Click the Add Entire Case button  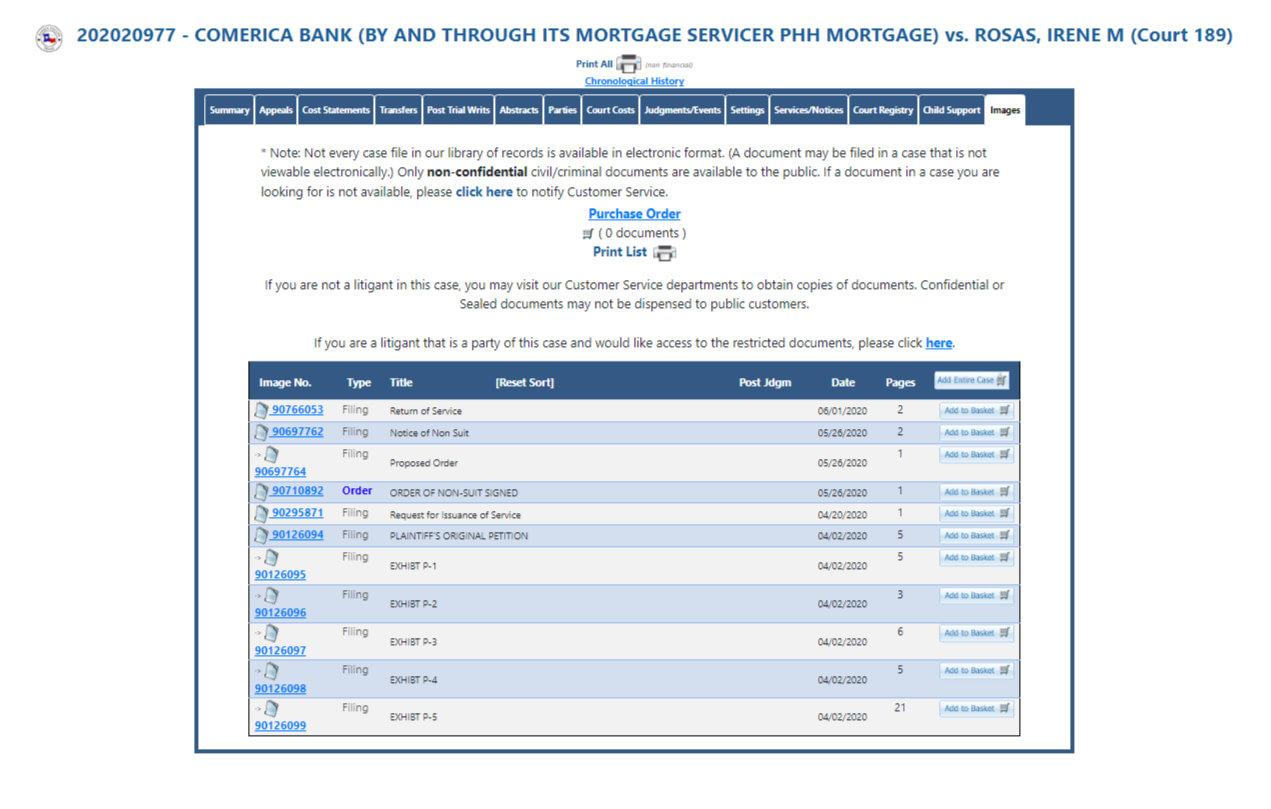pos(972,380)
